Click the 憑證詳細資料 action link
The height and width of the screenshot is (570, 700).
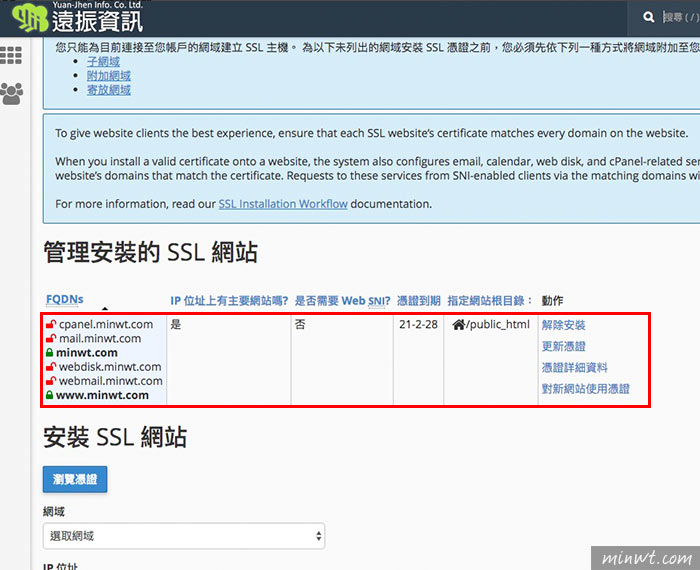tap(575, 367)
